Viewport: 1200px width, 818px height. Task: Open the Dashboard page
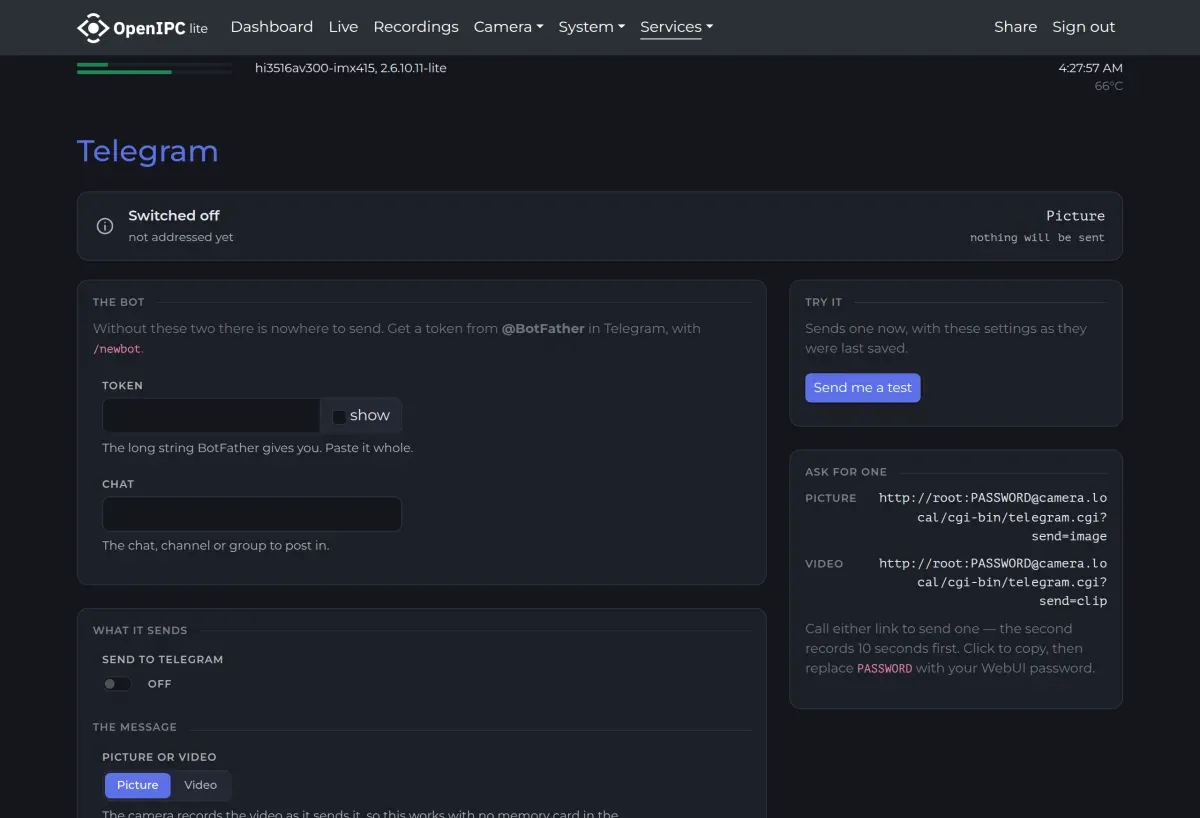click(x=272, y=27)
